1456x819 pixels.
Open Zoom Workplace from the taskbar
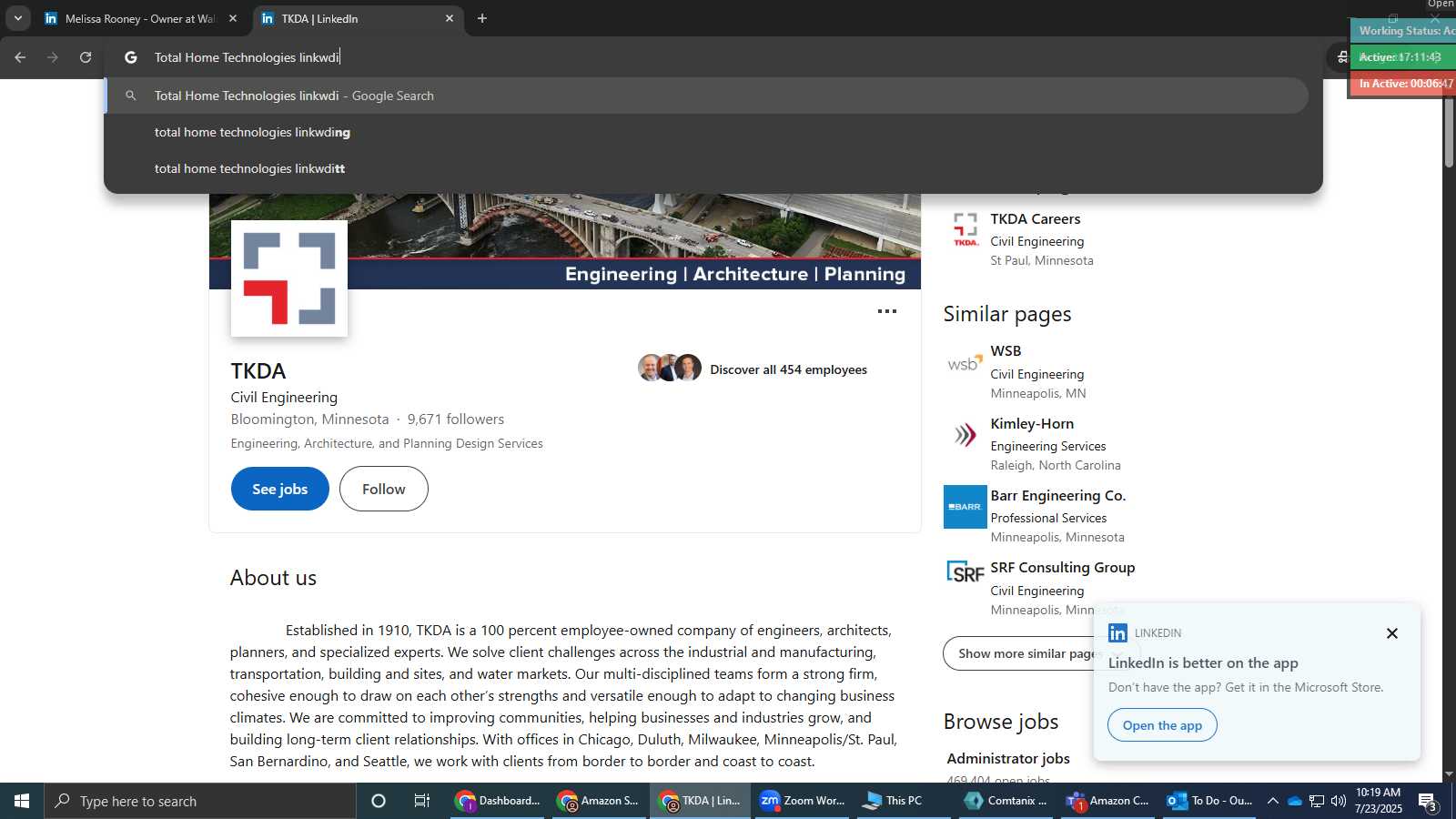[803, 801]
